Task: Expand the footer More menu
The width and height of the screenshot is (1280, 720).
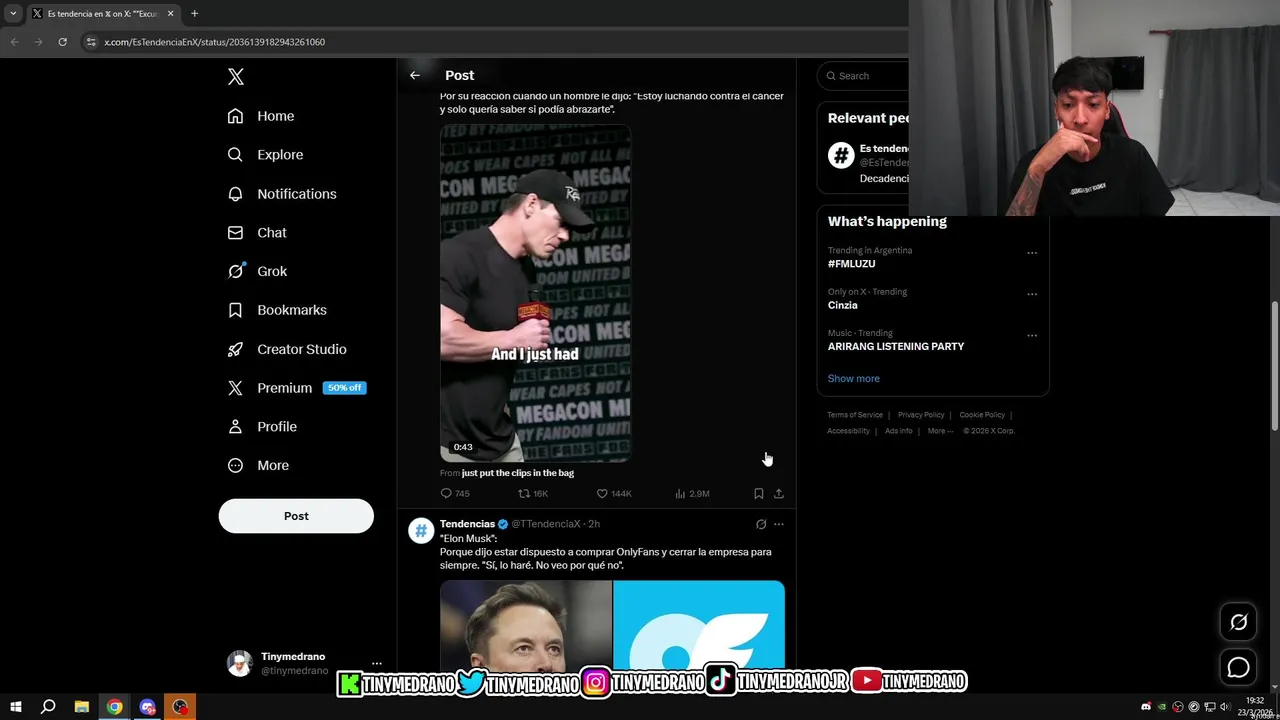Action: pos(940,431)
